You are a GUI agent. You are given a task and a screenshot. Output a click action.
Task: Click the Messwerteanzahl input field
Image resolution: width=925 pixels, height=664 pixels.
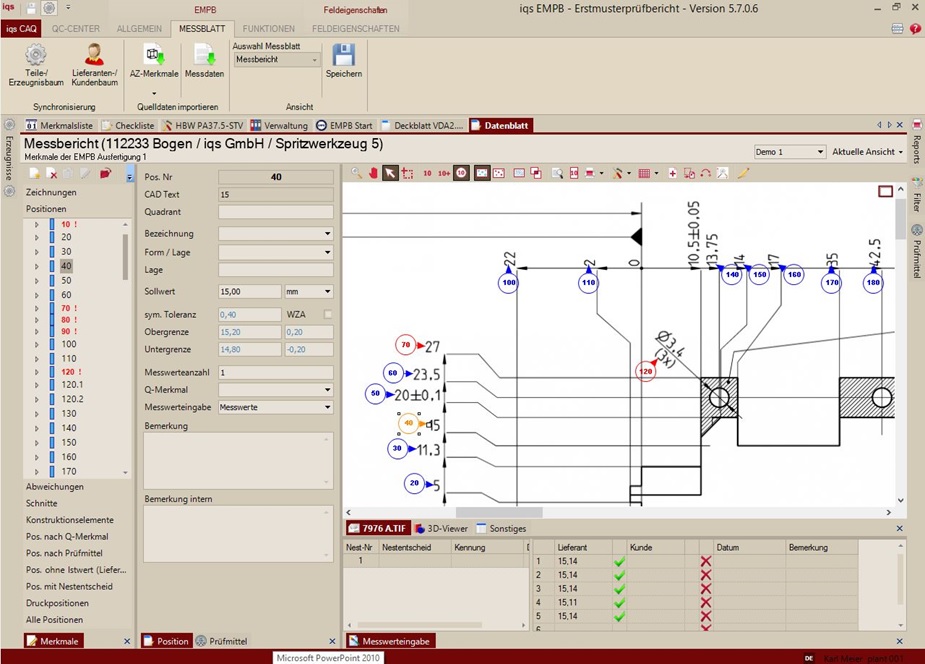275,372
